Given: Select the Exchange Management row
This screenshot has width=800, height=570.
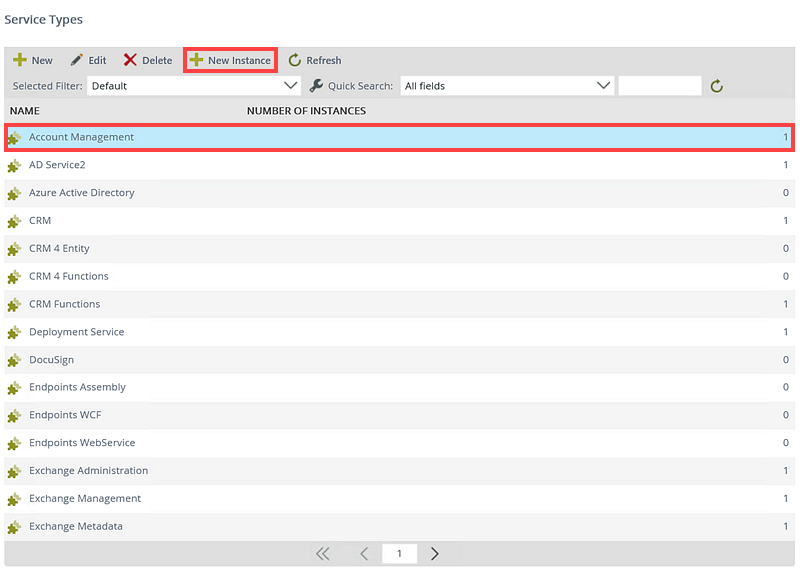Looking at the screenshot, I should (x=399, y=499).
